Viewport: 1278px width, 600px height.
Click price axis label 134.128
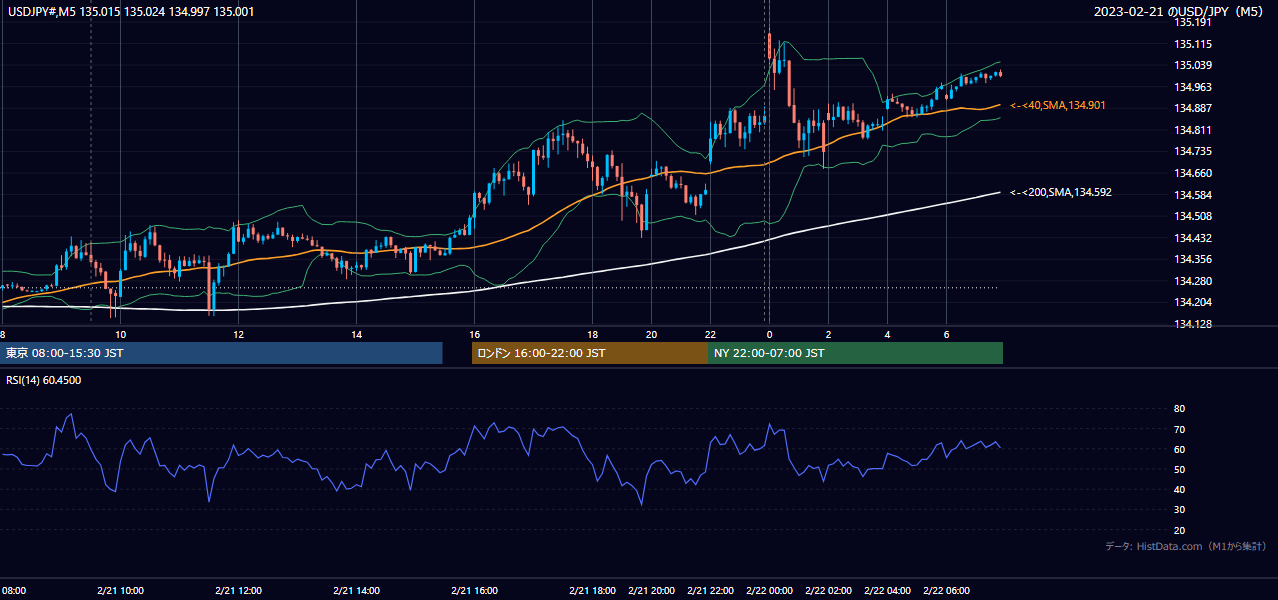pyautogui.click(x=1193, y=324)
